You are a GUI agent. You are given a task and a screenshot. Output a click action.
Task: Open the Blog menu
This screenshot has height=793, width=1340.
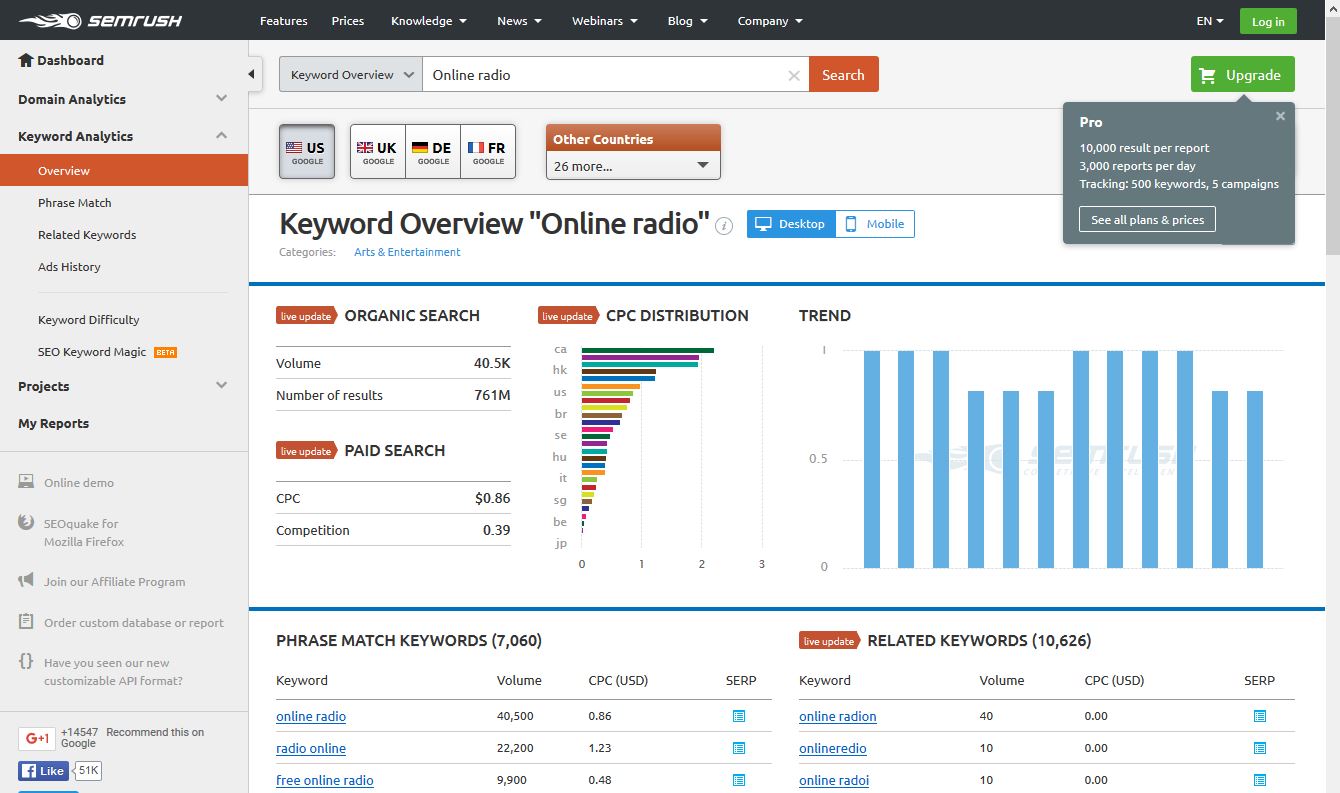[687, 21]
